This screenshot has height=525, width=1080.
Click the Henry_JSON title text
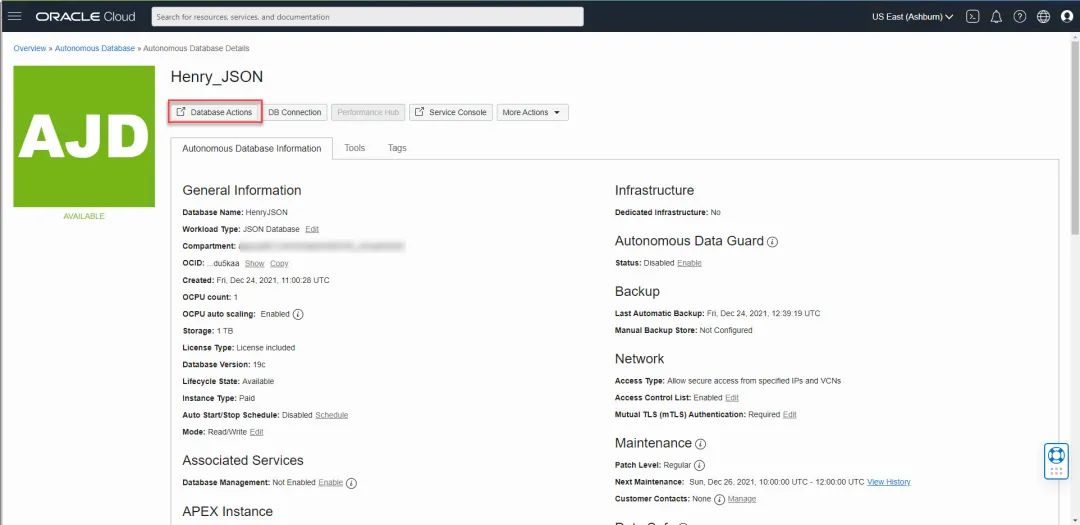click(x=217, y=76)
